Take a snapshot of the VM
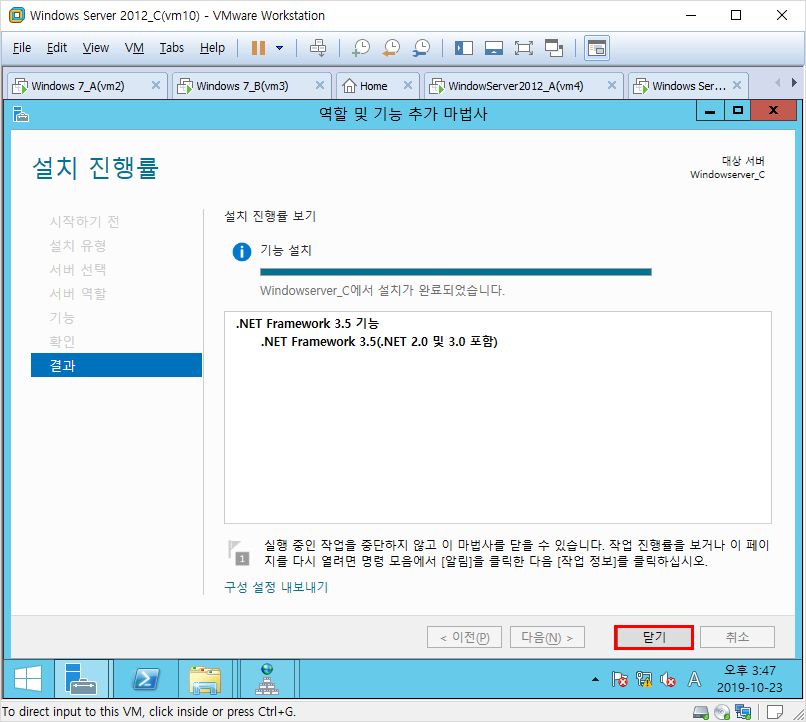 (x=361, y=48)
